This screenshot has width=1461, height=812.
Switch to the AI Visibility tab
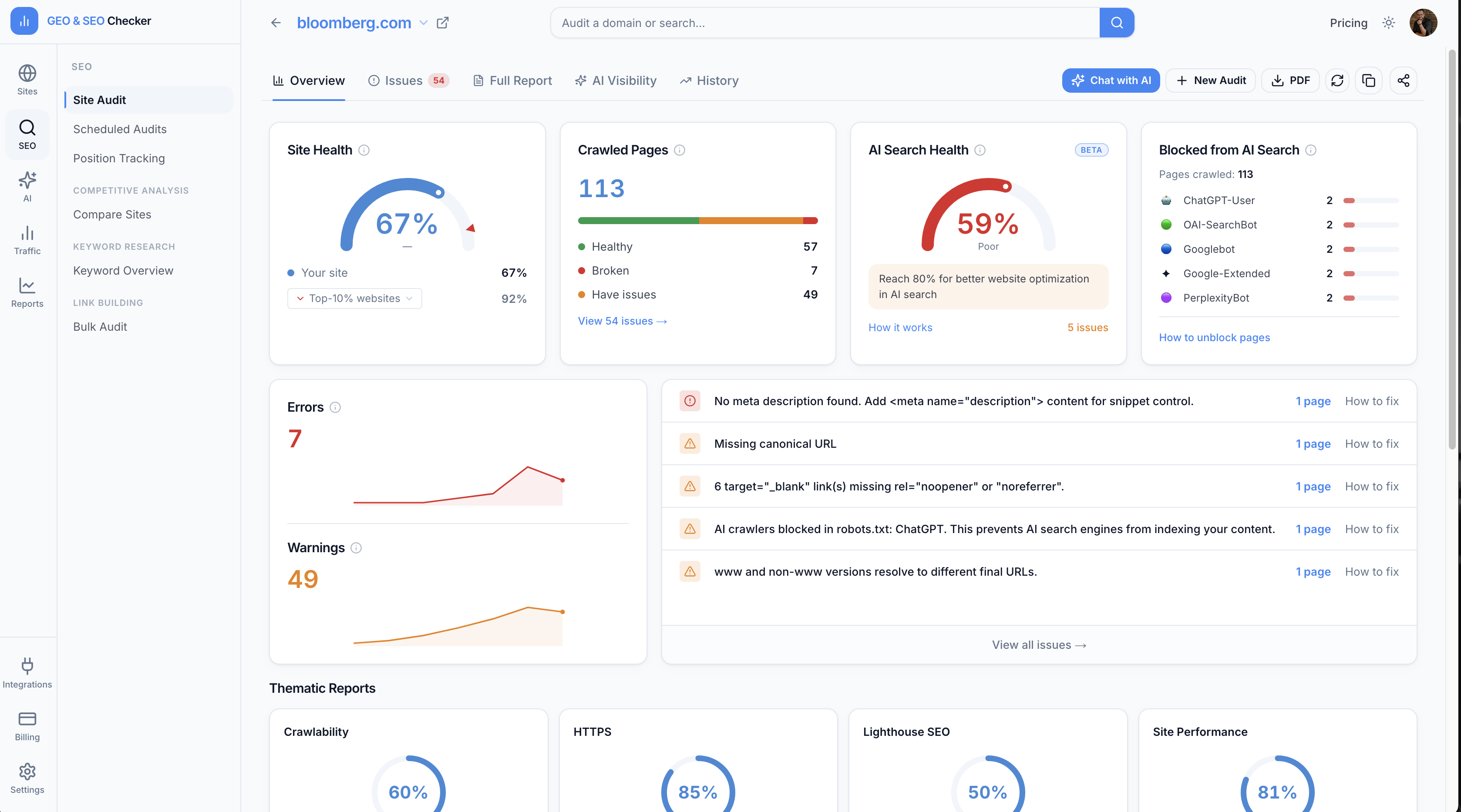click(x=616, y=81)
